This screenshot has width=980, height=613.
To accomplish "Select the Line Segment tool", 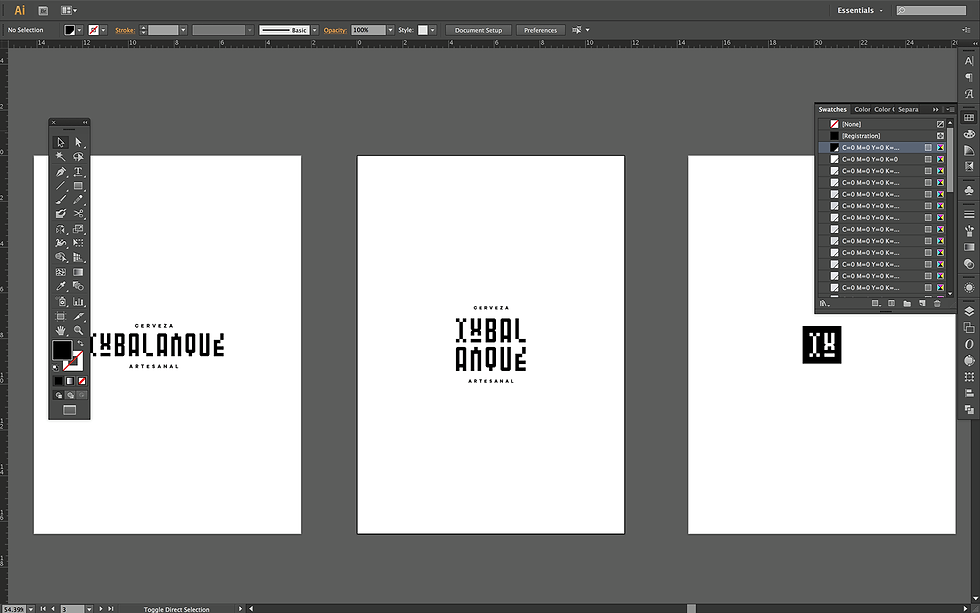I will 61,186.
